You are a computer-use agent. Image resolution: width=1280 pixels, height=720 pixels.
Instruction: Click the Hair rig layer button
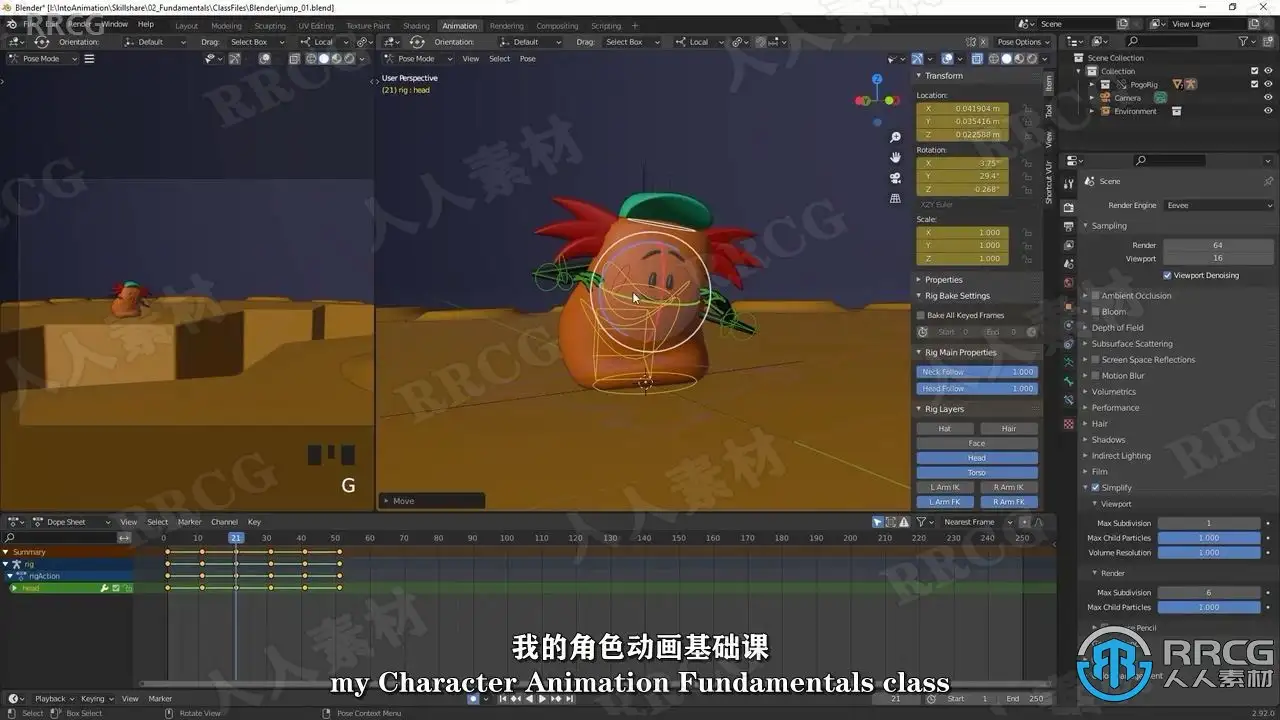point(1009,429)
